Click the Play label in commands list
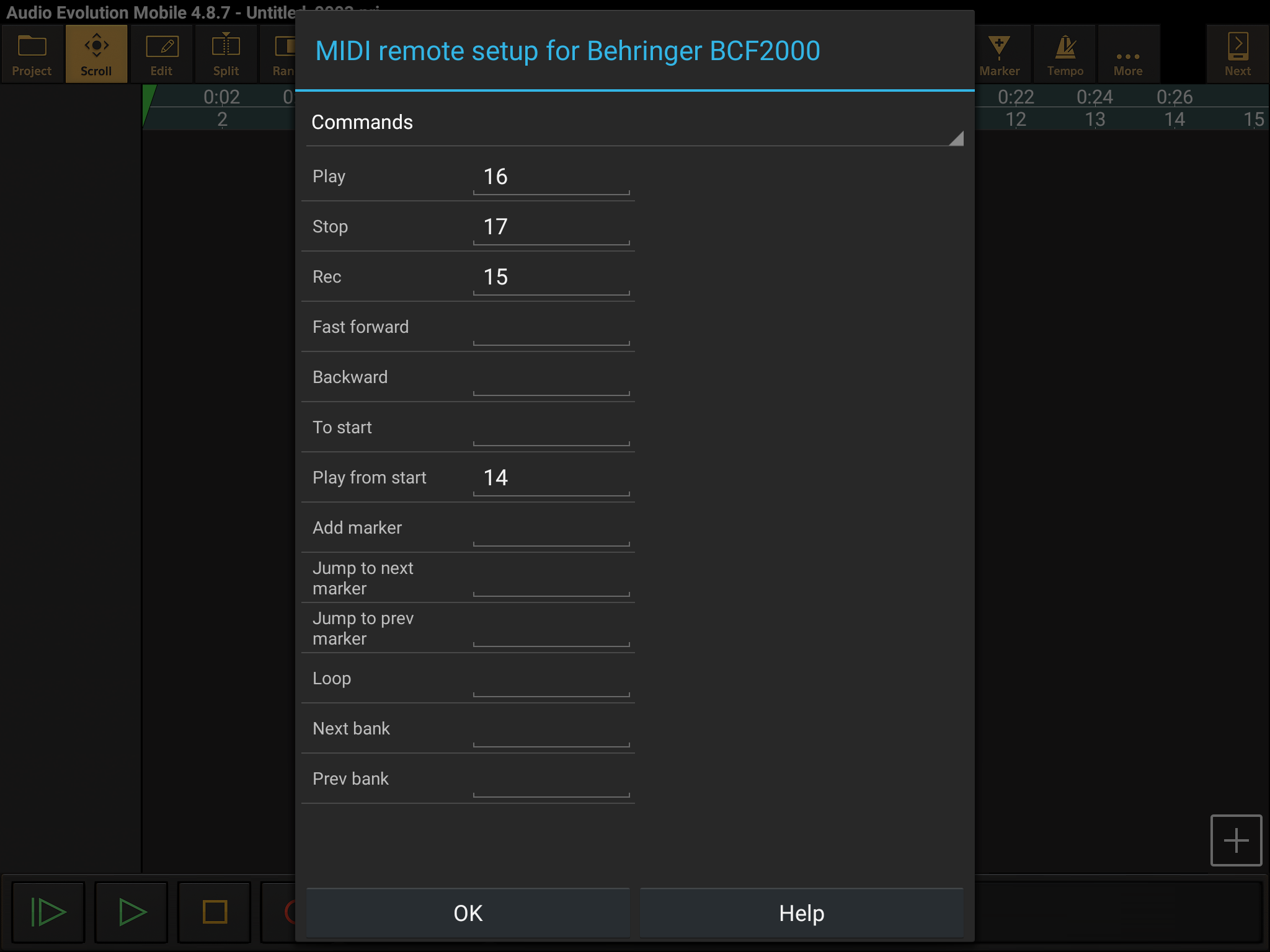1270x952 pixels. click(x=329, y=177)
